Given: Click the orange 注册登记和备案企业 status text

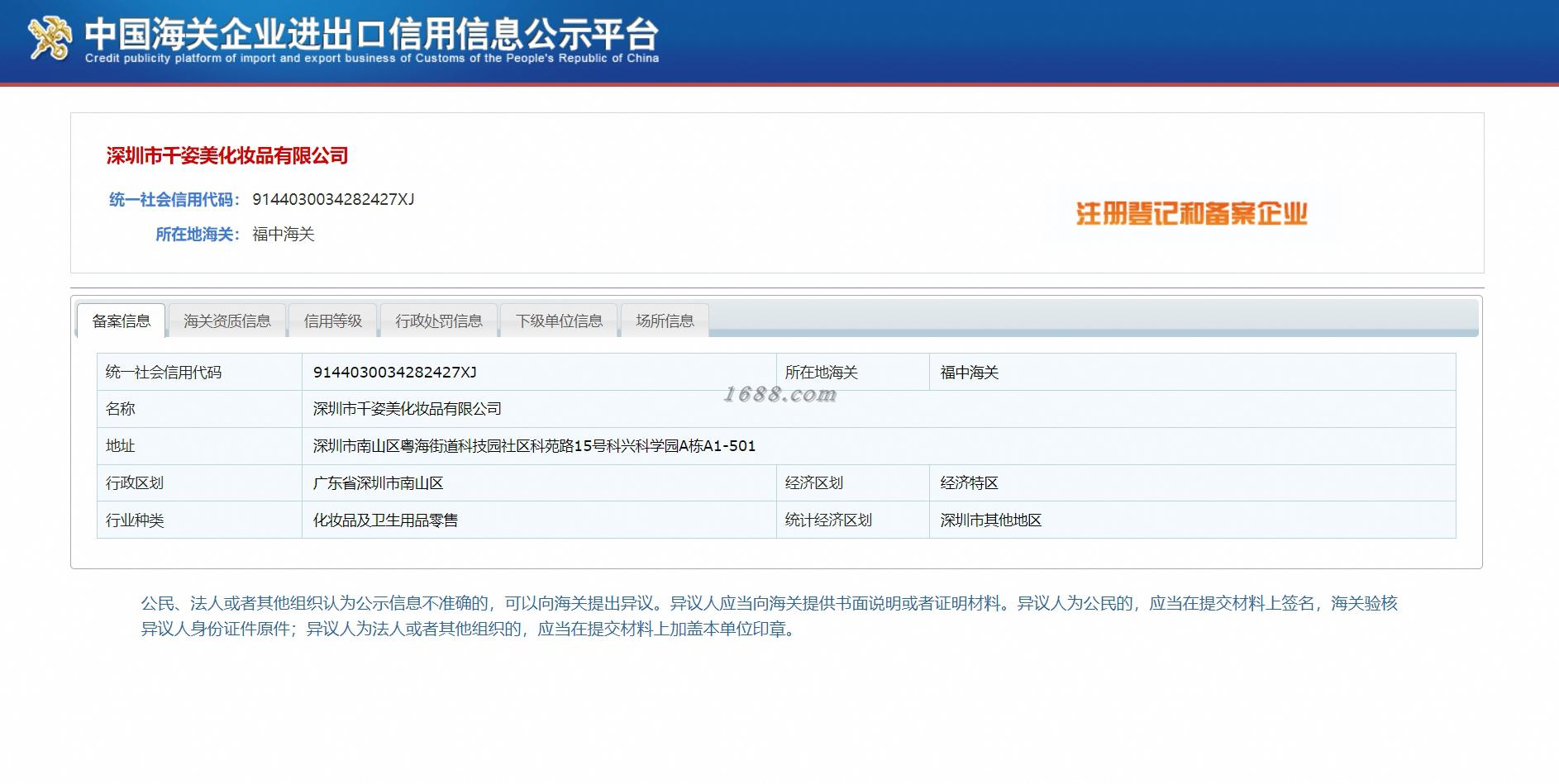Looking at the screenshot, I should [x=1191, y=213].
